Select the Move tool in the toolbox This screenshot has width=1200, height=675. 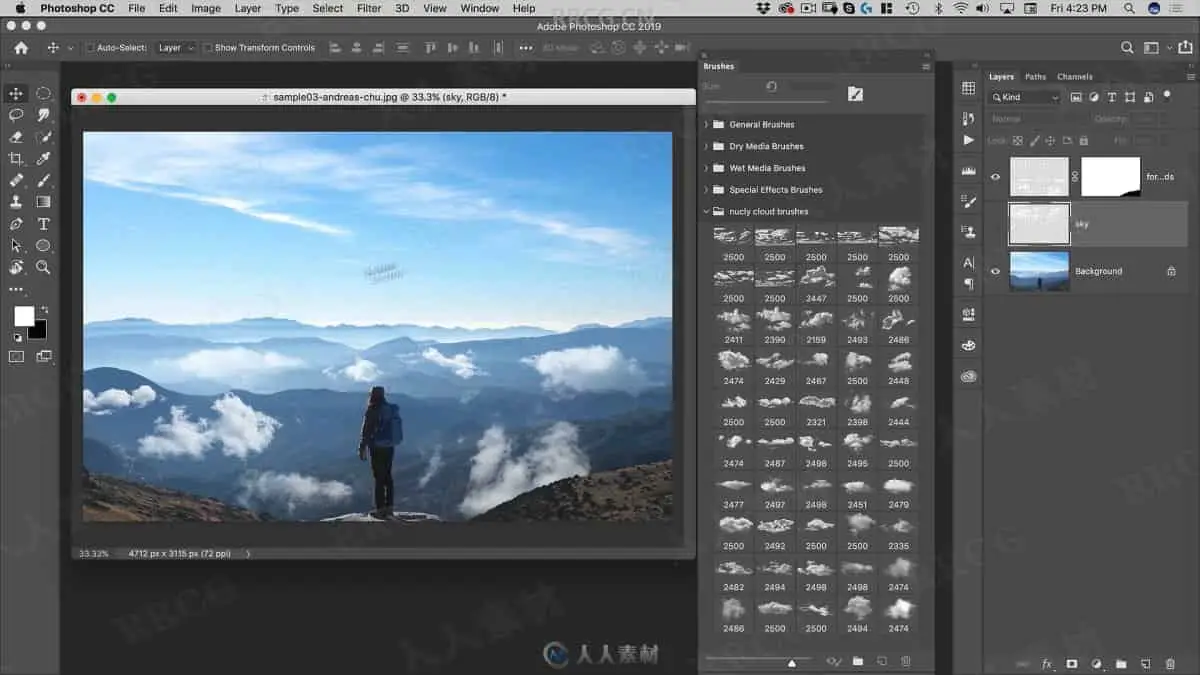point(16,93)
